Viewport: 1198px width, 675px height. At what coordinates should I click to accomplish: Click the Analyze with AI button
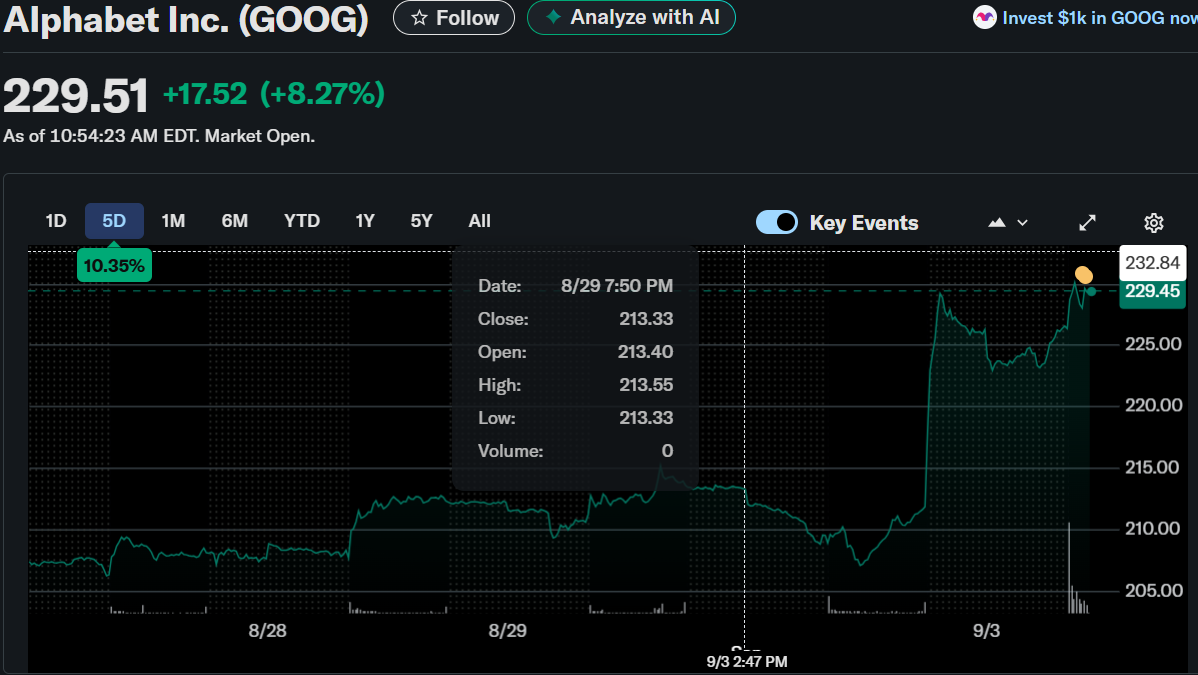pyautogui.click(x=631, y=18)
